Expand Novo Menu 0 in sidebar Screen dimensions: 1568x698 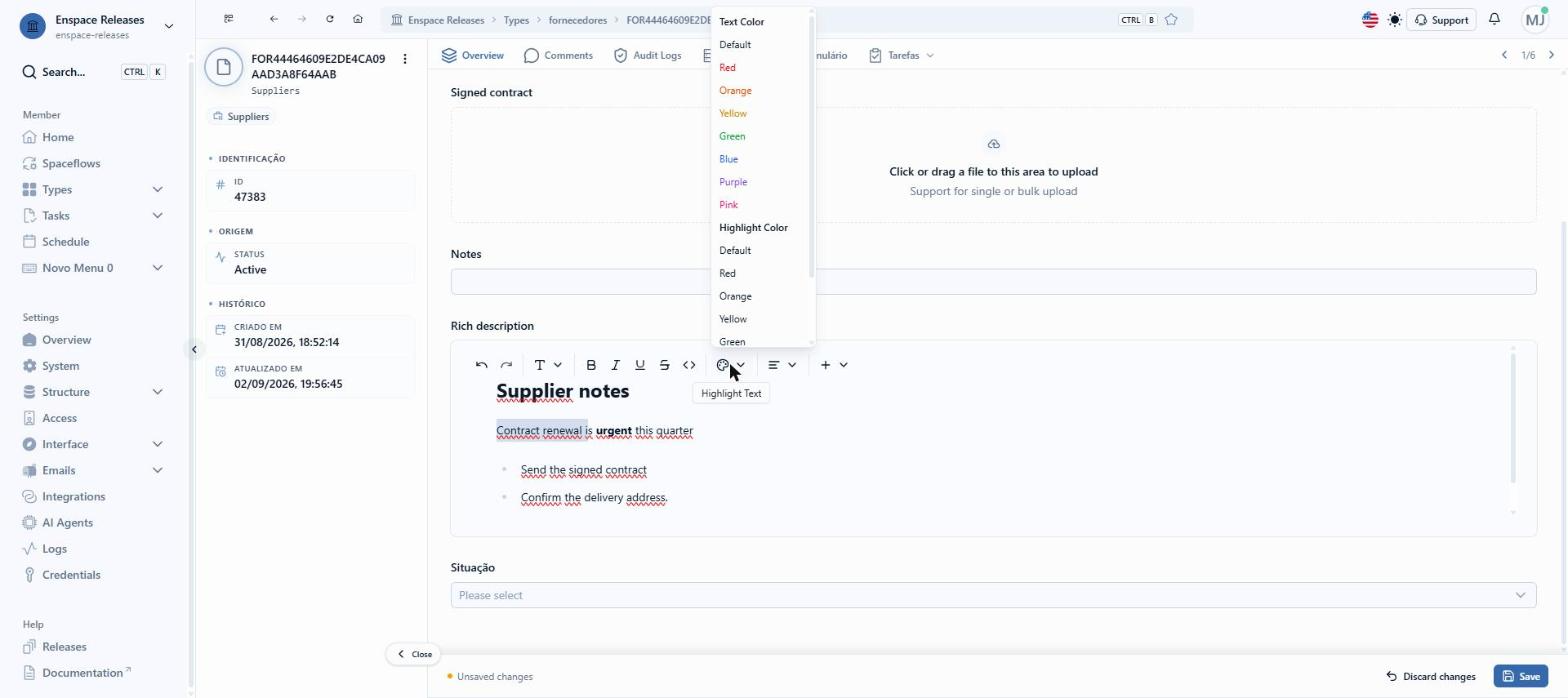pos(93,267)
